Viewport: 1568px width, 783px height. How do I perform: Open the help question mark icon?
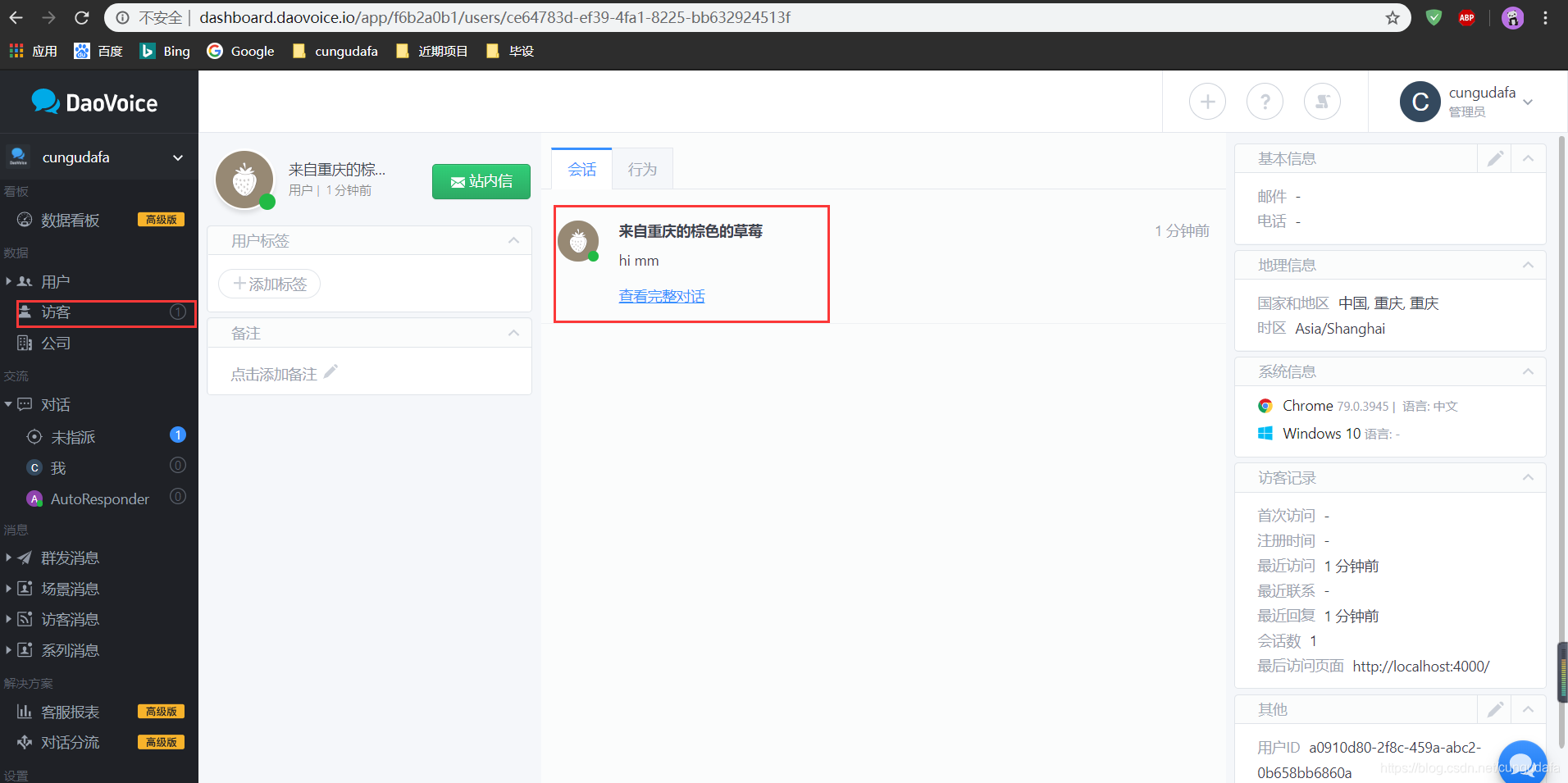(1265, 102)
